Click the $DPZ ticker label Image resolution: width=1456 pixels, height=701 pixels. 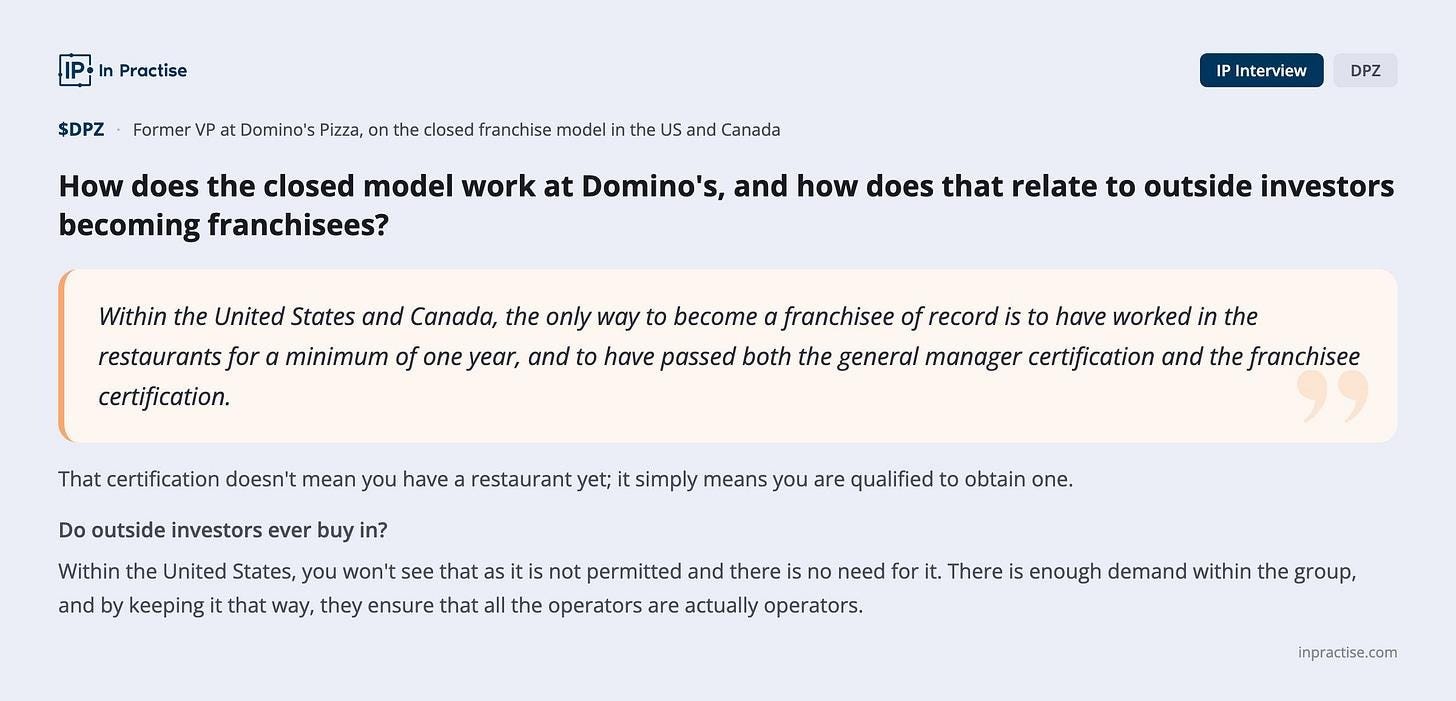81,129
